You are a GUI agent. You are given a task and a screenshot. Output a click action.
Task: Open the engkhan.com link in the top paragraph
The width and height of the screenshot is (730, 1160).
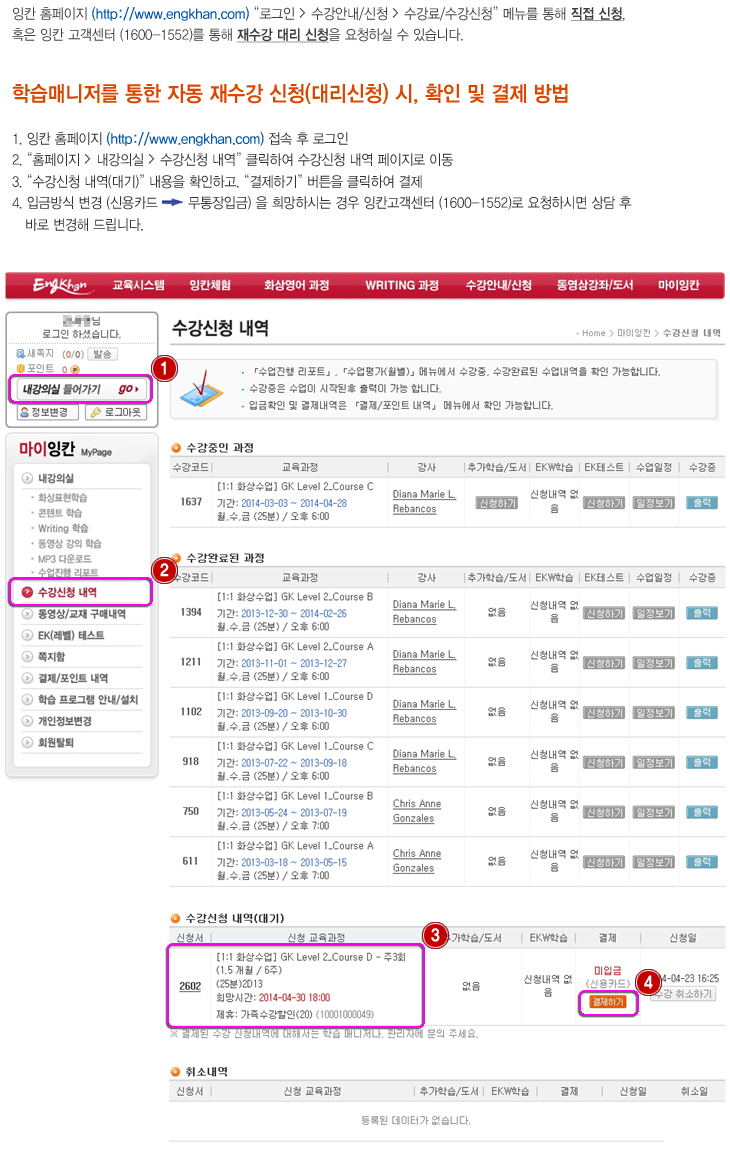coord(170,14)
